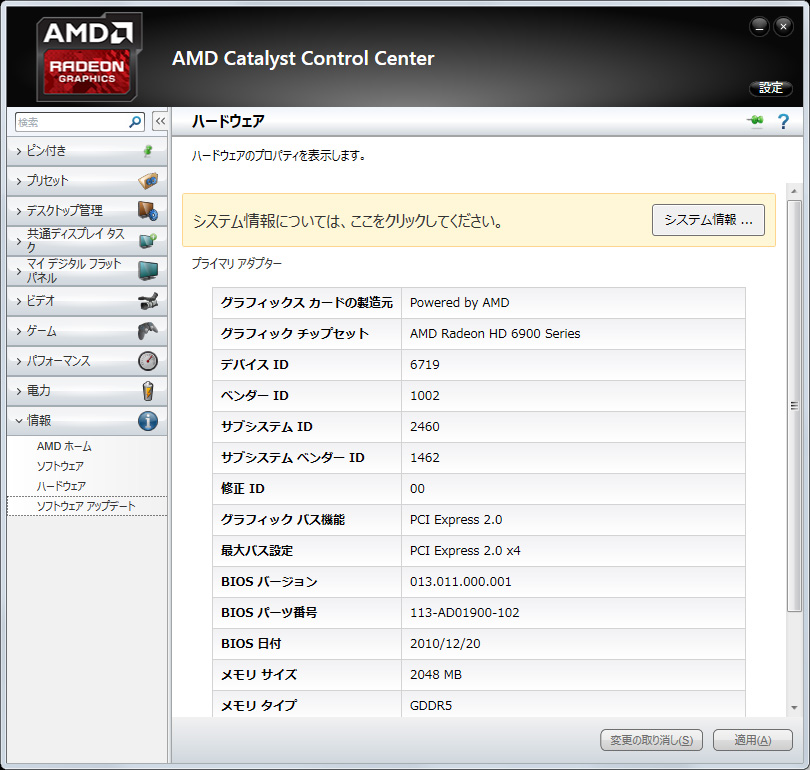Open the 設定 settings button
This screenshot has height=770, width=810.
pos(771,88)
